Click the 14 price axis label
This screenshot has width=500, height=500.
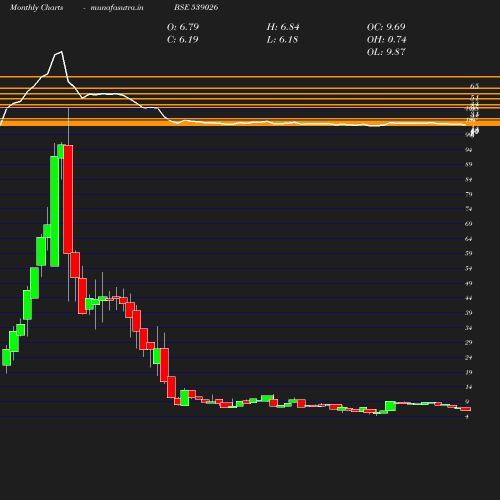[469, 387]
